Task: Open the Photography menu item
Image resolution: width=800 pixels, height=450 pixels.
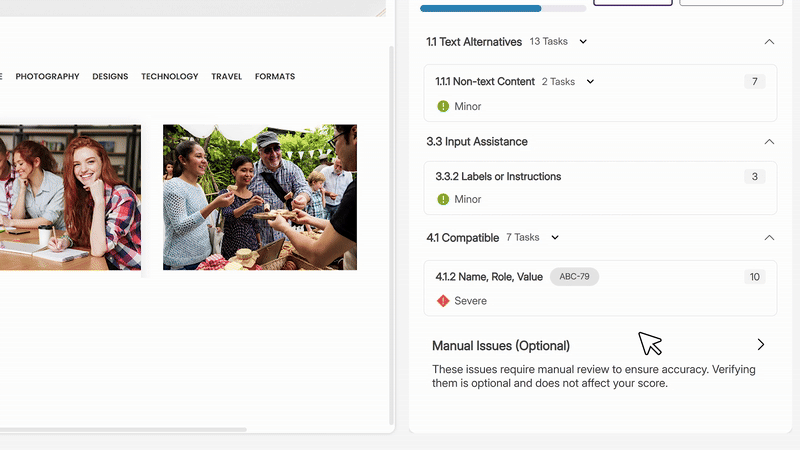Action: click(47, 77)
